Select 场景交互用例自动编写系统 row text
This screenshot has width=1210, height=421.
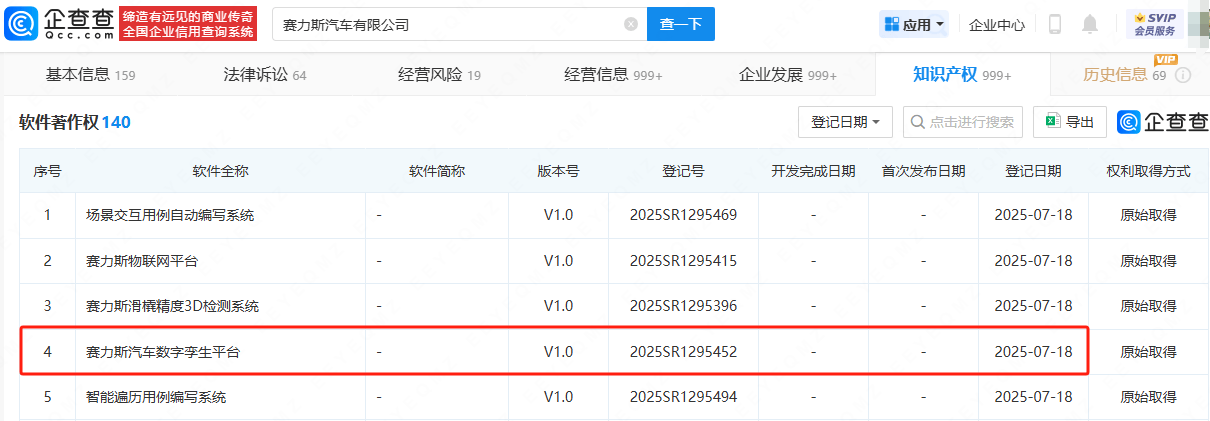click(170, 215)
